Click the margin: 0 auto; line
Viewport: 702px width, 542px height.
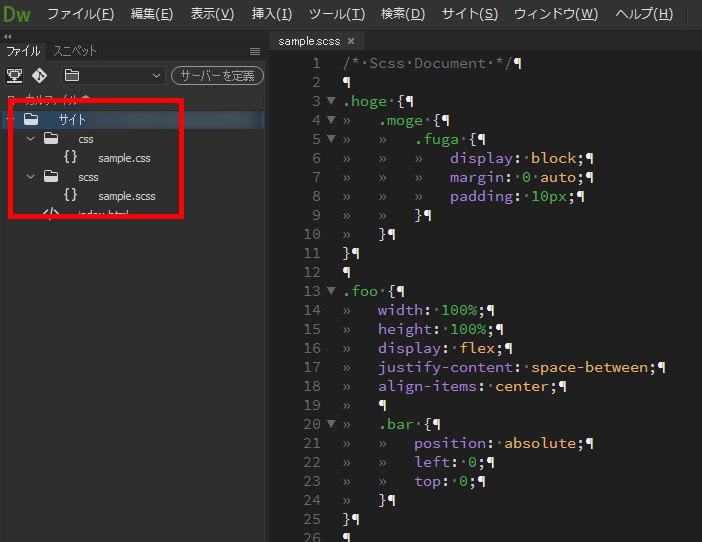(x=517, y=178)
